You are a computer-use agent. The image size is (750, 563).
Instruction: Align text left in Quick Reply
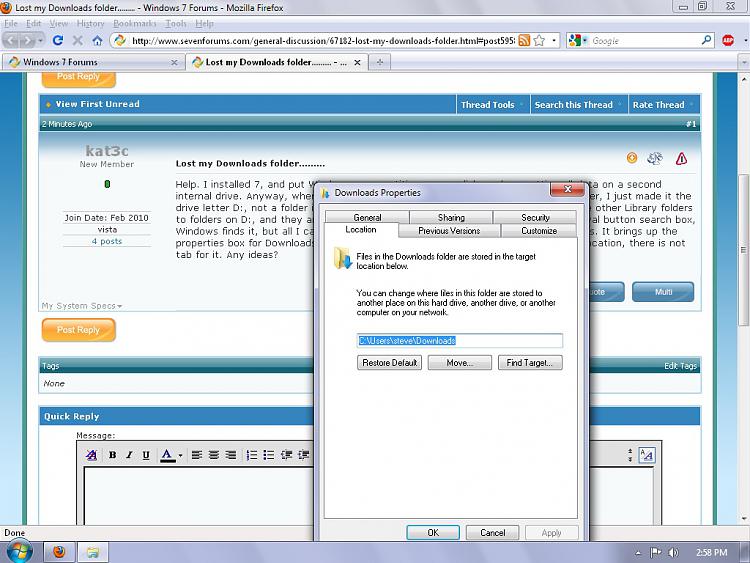click(197, 455)
